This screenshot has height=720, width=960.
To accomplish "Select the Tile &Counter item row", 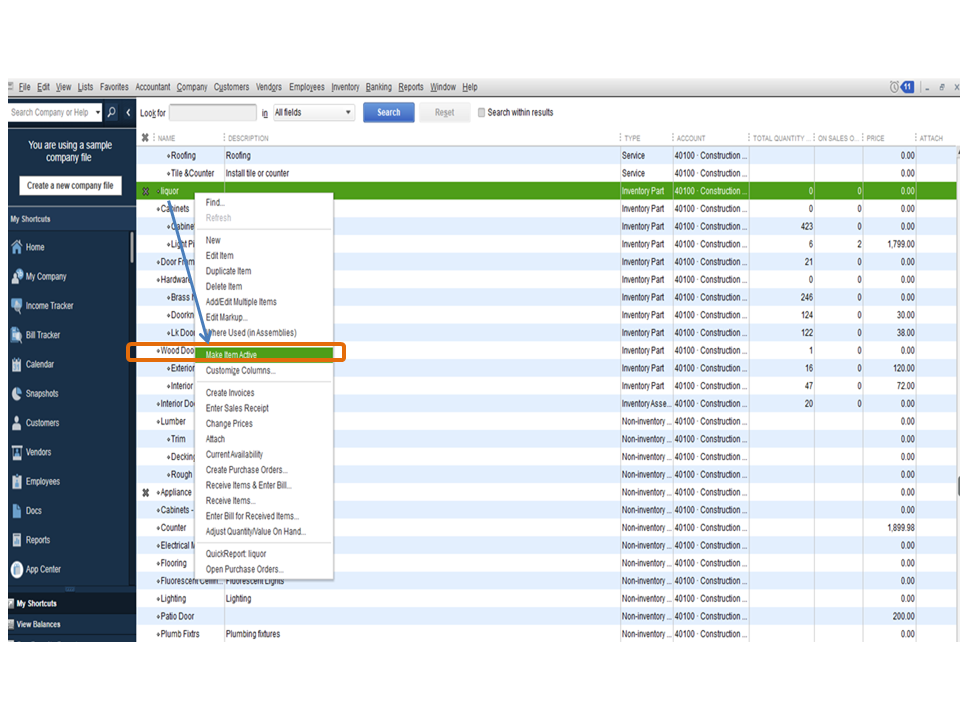I will pyautogui.click(x=546, y=173).
